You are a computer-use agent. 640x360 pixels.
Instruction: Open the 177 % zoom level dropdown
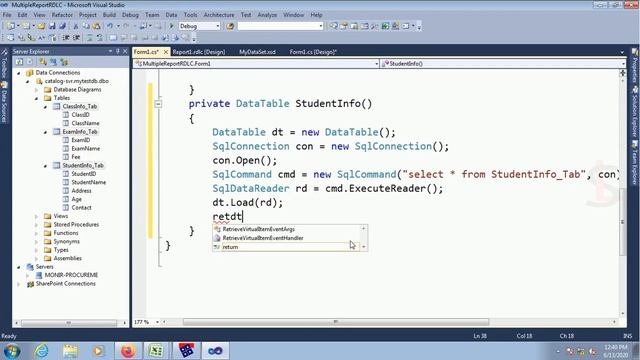pyautogui.click(x=157, y=322)
